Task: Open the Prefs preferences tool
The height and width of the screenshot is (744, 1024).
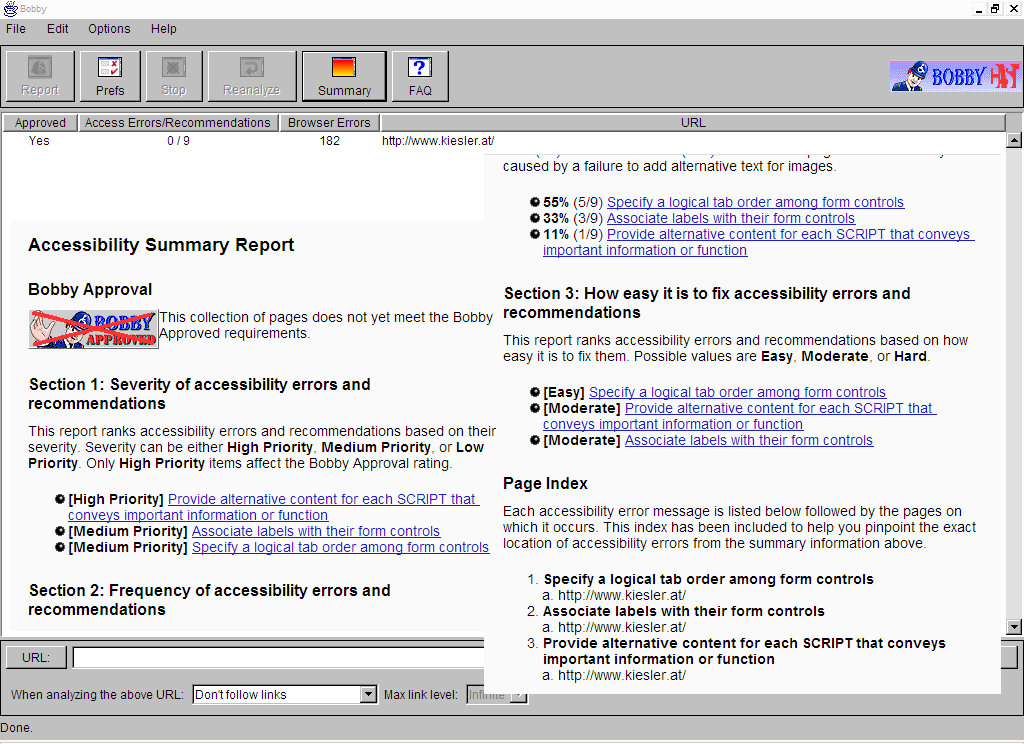Action: 110,77
